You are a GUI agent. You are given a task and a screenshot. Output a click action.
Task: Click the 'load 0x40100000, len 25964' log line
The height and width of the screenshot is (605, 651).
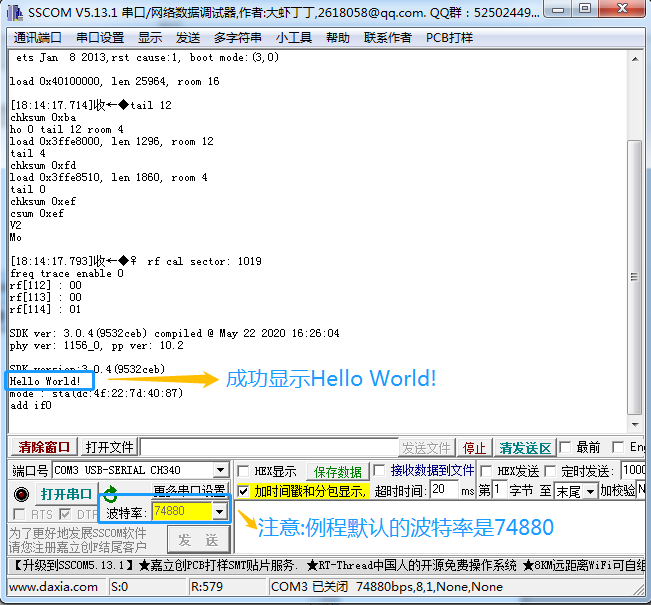tap(115, 81)
